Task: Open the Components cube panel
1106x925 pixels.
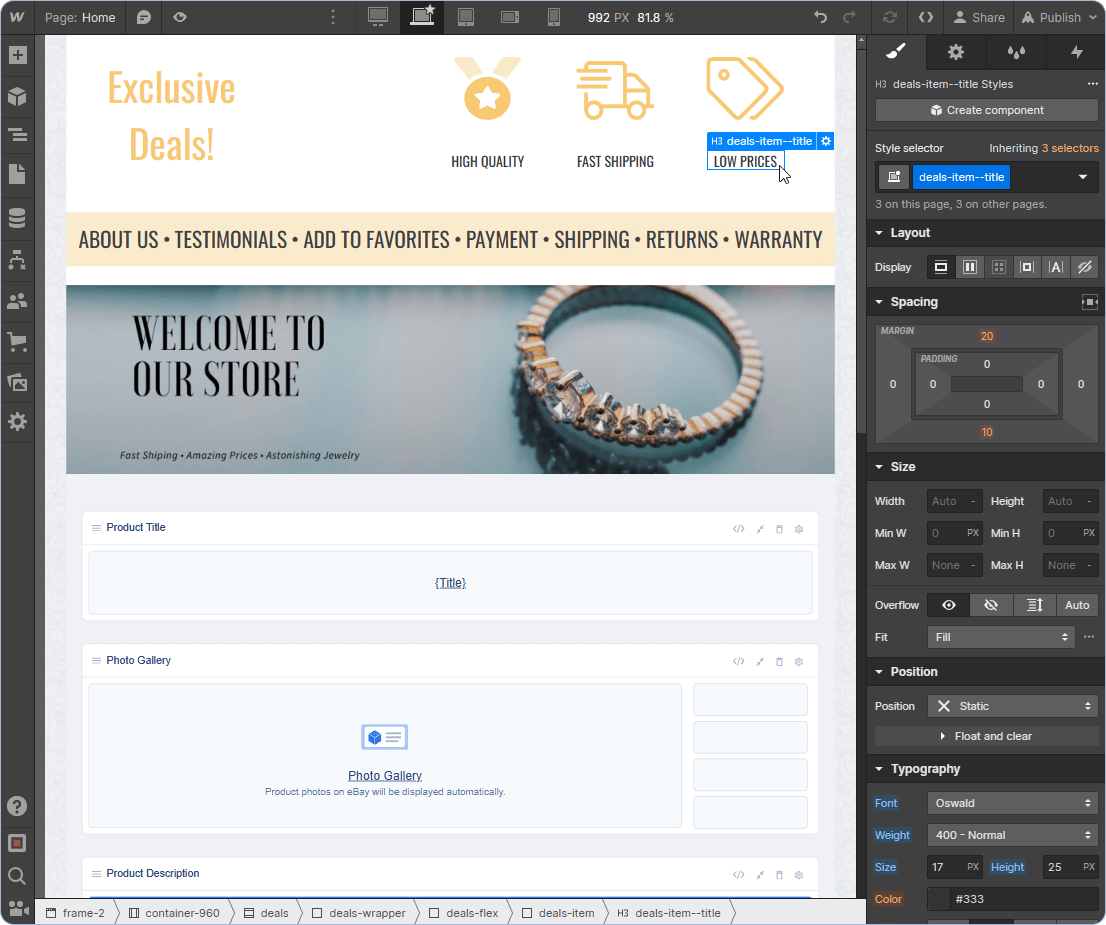Action: pos(17,96)
